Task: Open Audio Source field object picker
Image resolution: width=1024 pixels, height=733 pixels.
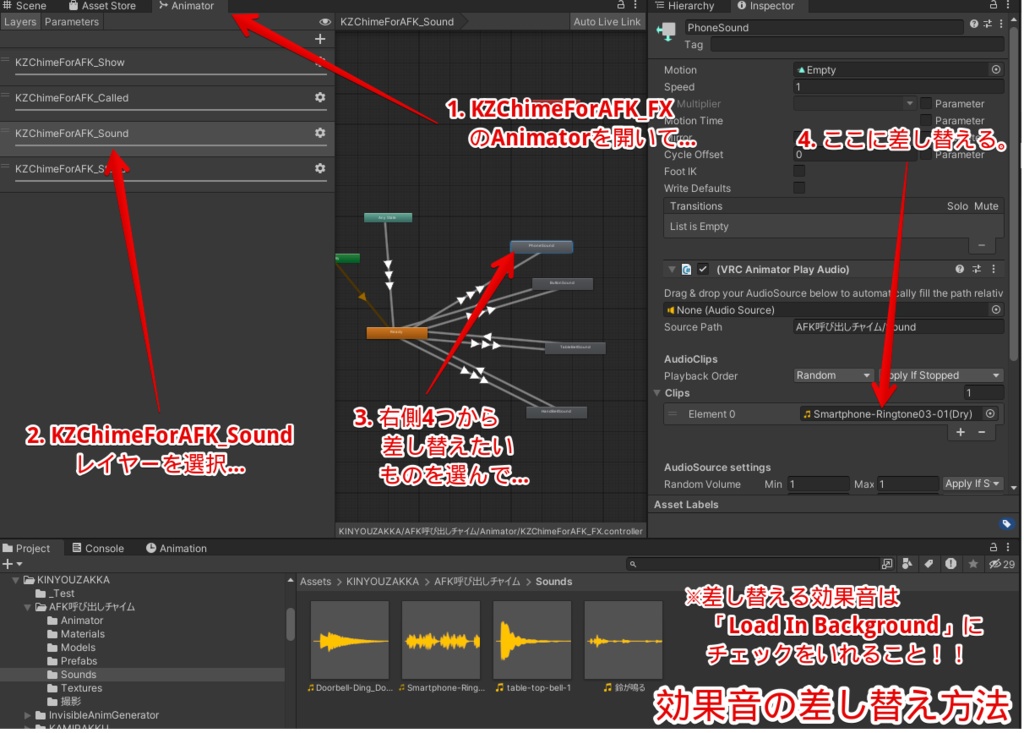Action: click(x=996, y=310)
